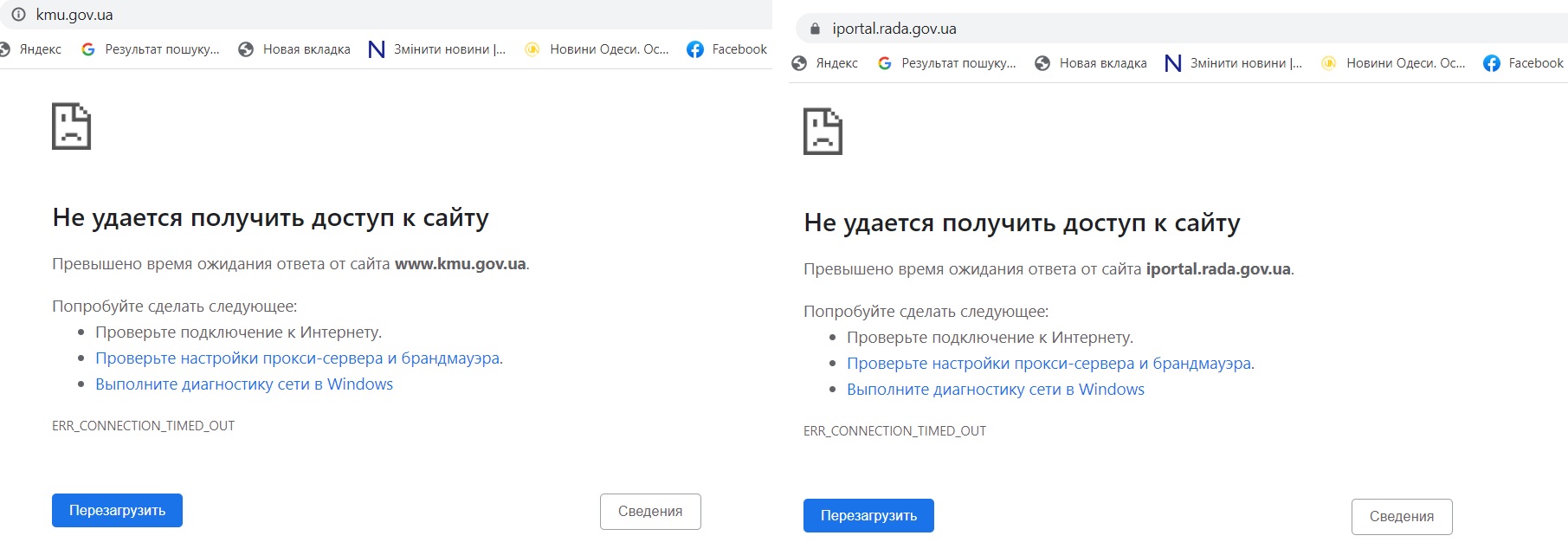This screenshot has height=555, width=1568.
Task: Run Windows network diagnostics link on iportal.rada.gov.ua page
Action: pyautogui.click(x=996, y=390)
